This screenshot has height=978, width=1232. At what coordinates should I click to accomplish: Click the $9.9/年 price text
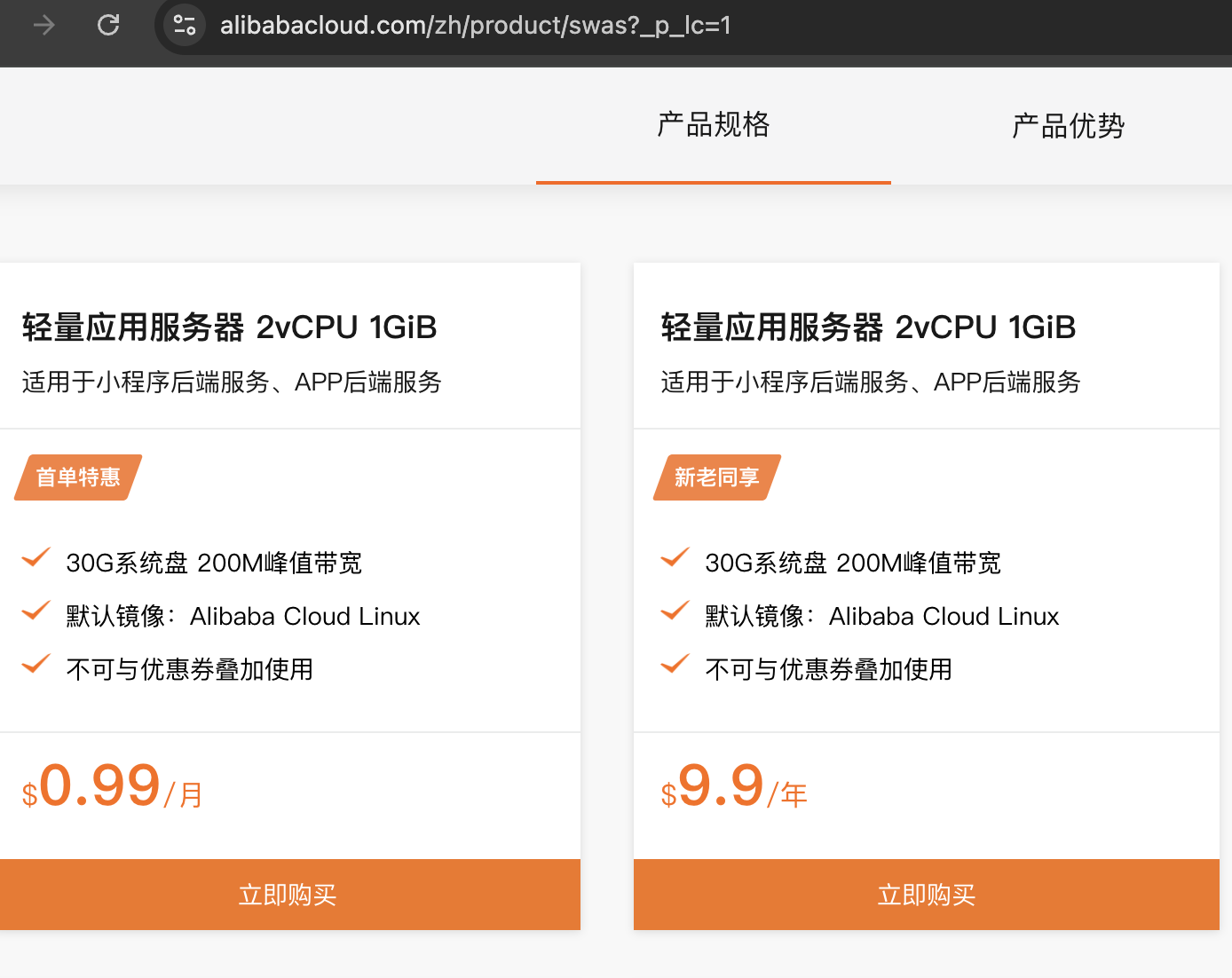click(x=734, y=787)
